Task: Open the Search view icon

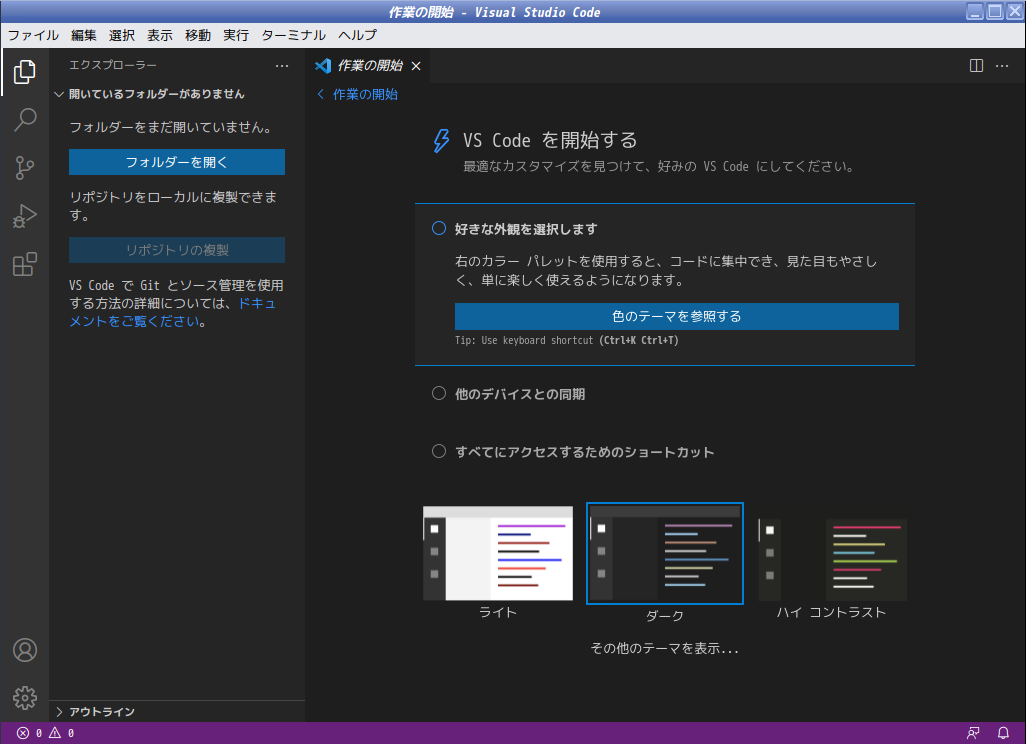Action: [25, 120]
